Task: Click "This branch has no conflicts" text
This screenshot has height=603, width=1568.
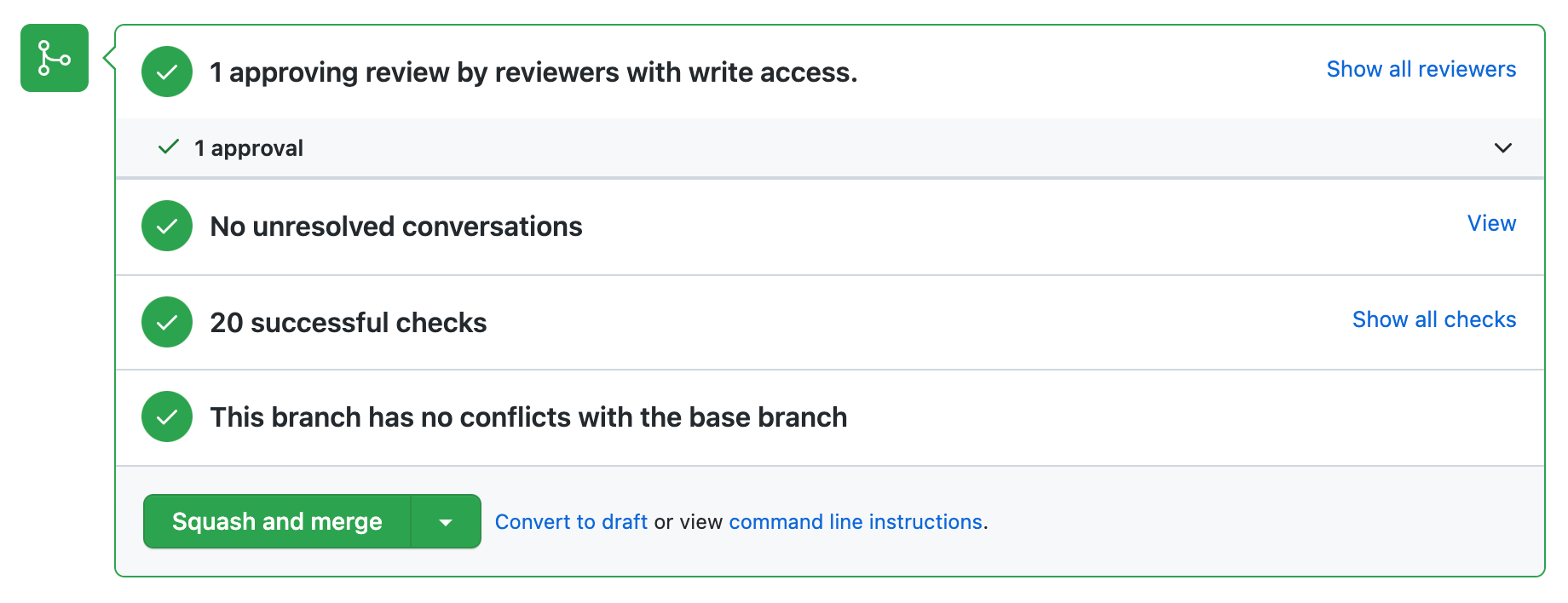Action: click(x=528, y=417)
